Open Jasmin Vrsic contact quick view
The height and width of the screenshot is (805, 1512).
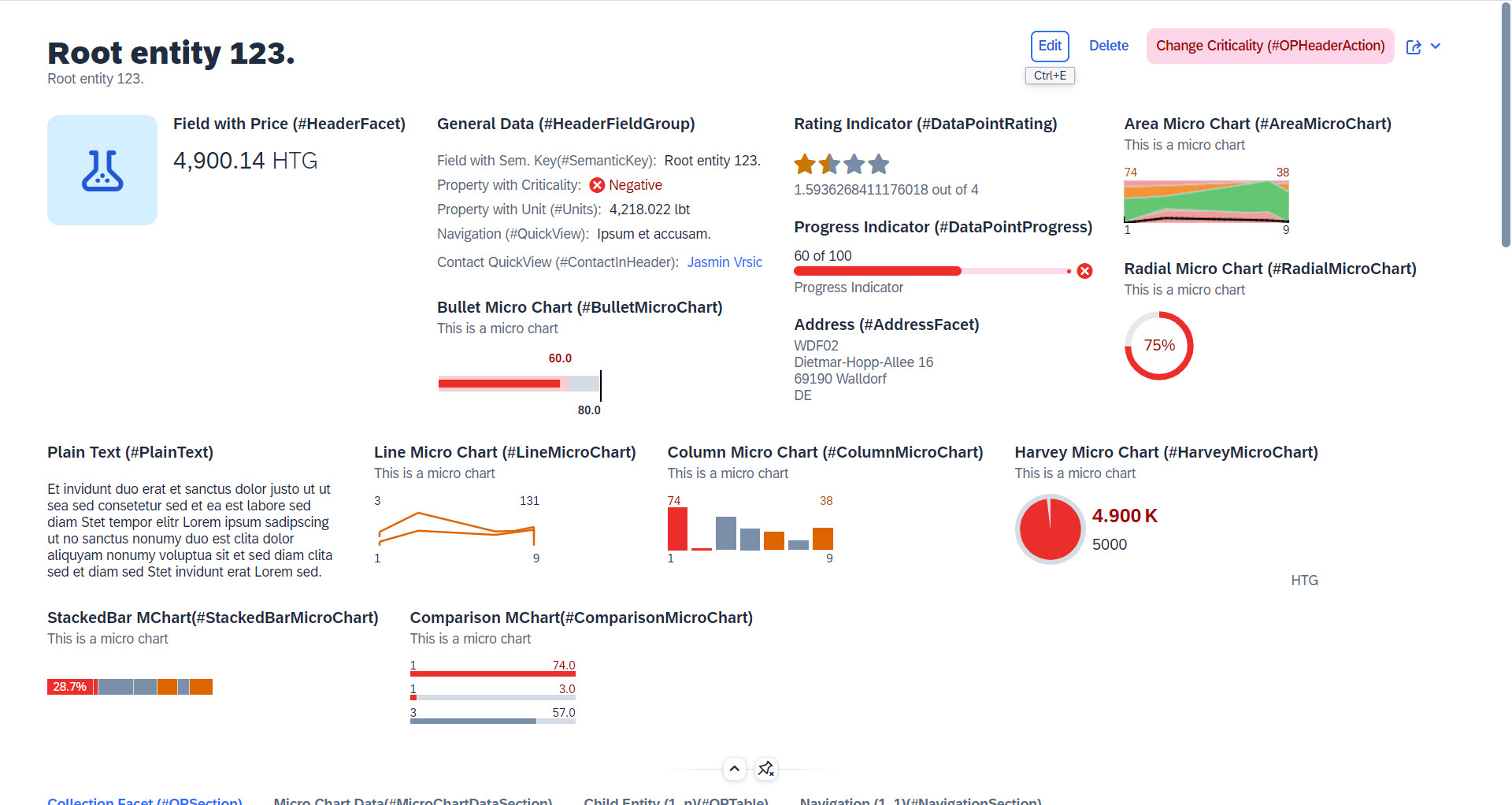[x=724, y=262]
